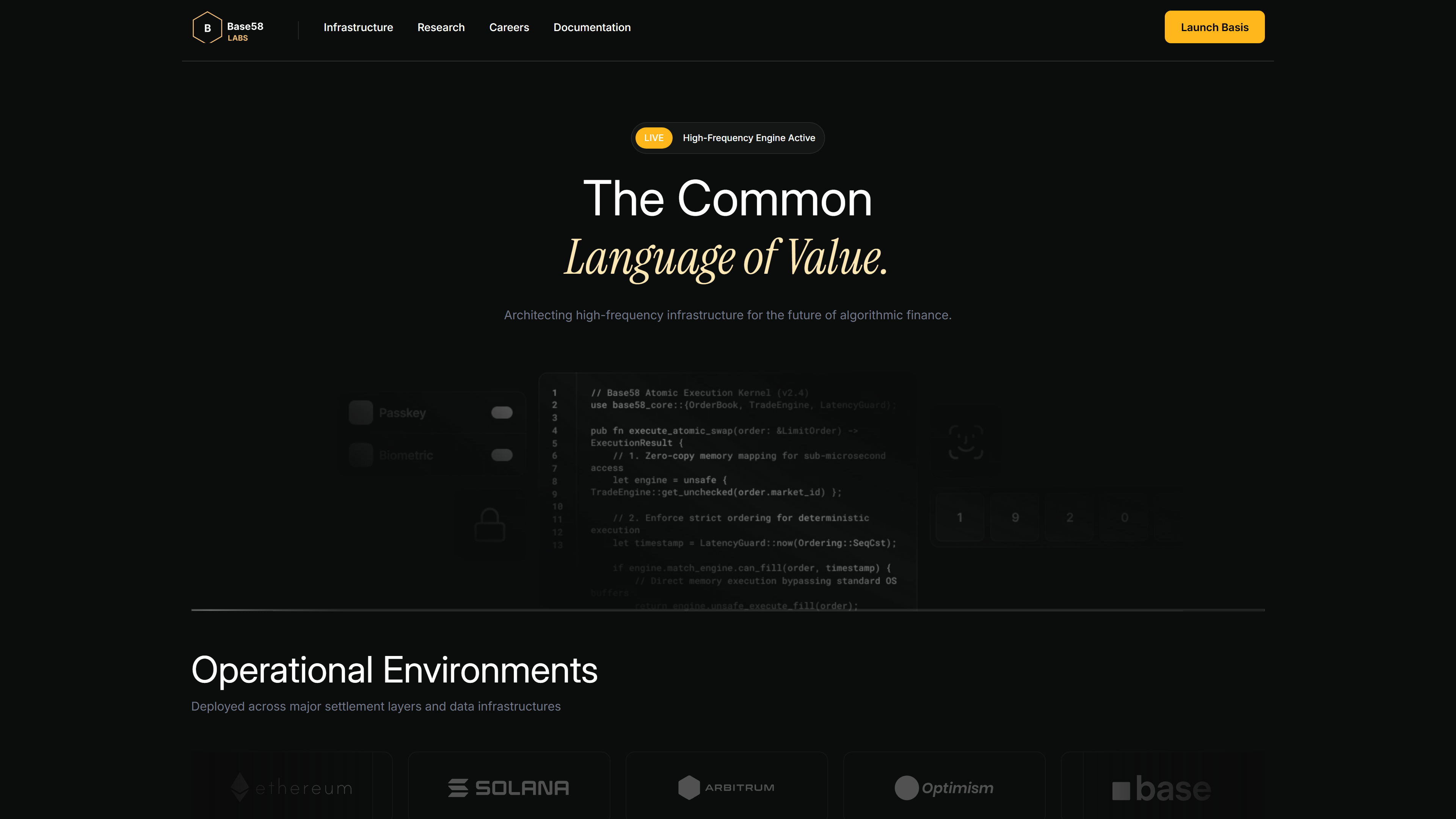Click the Solana logo card
The image size is (1456, 819).
(509, 786)
